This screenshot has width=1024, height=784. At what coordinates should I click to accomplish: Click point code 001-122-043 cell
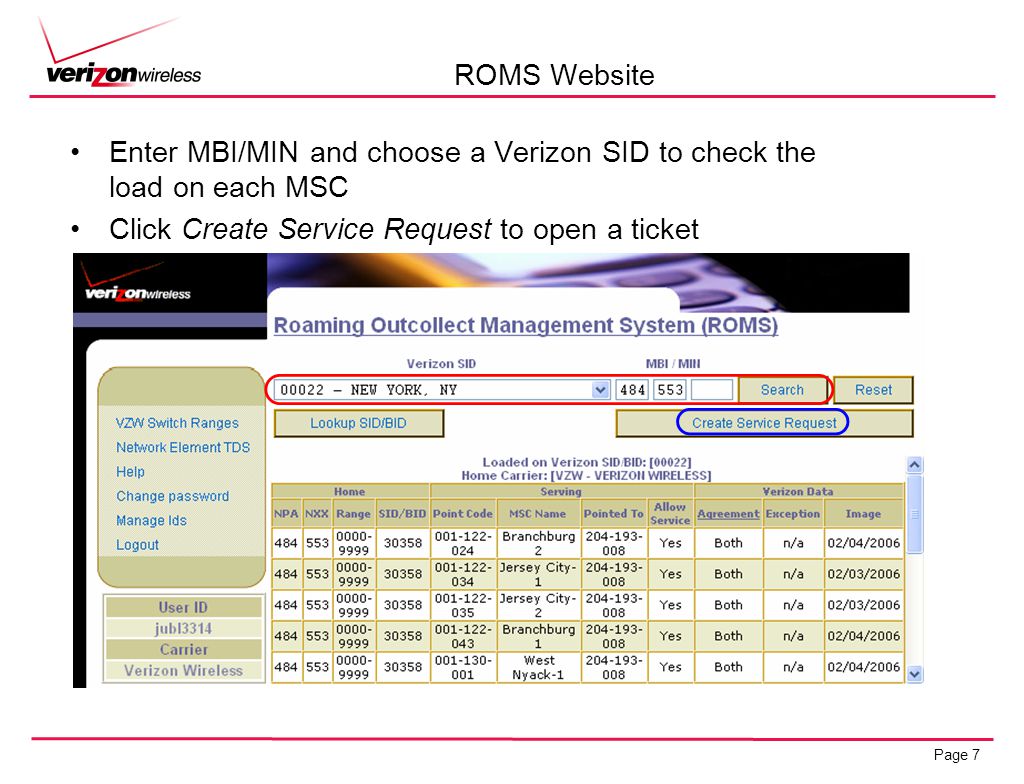[462, 636]
